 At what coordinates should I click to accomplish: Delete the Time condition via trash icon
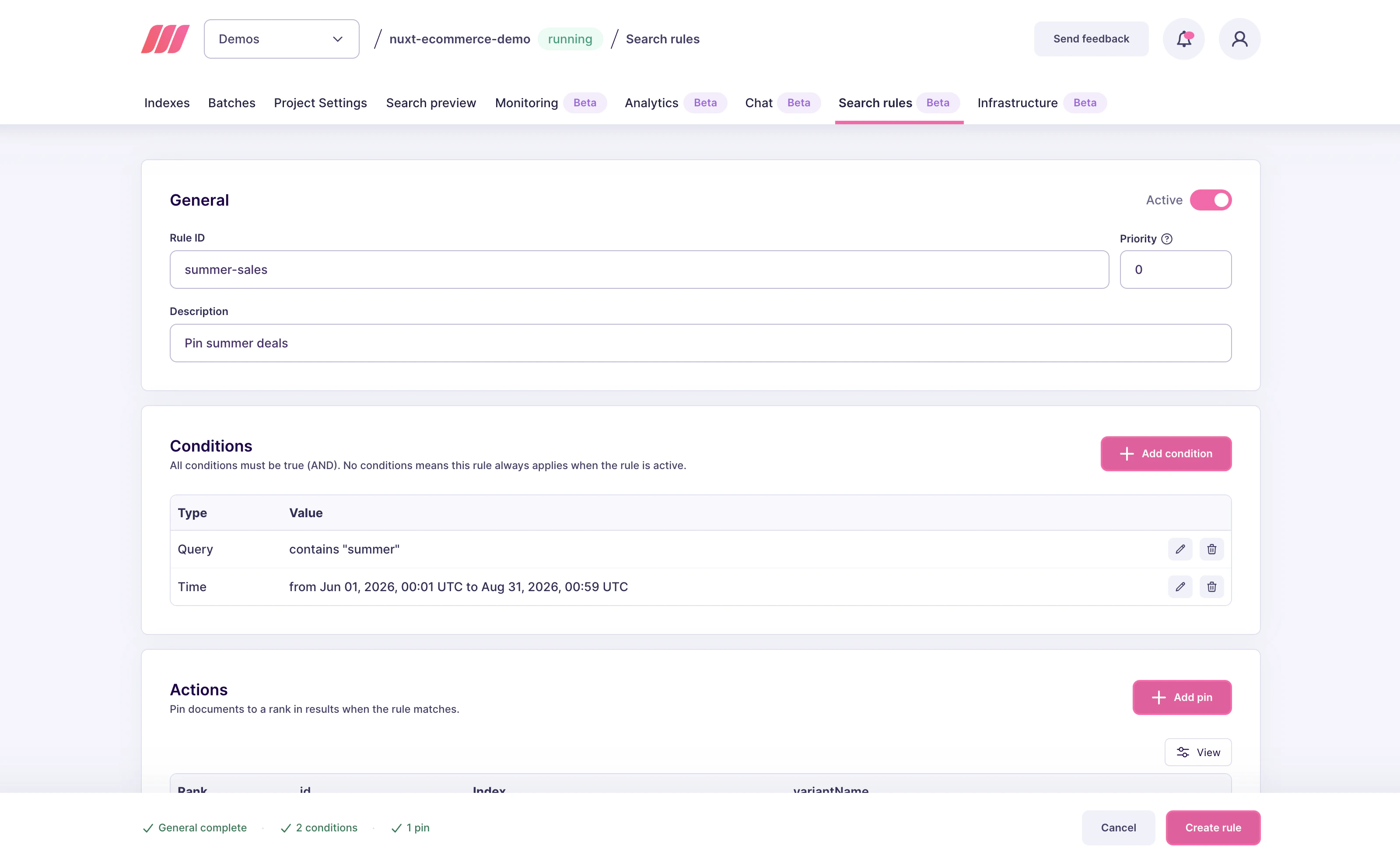(1211, 587)
